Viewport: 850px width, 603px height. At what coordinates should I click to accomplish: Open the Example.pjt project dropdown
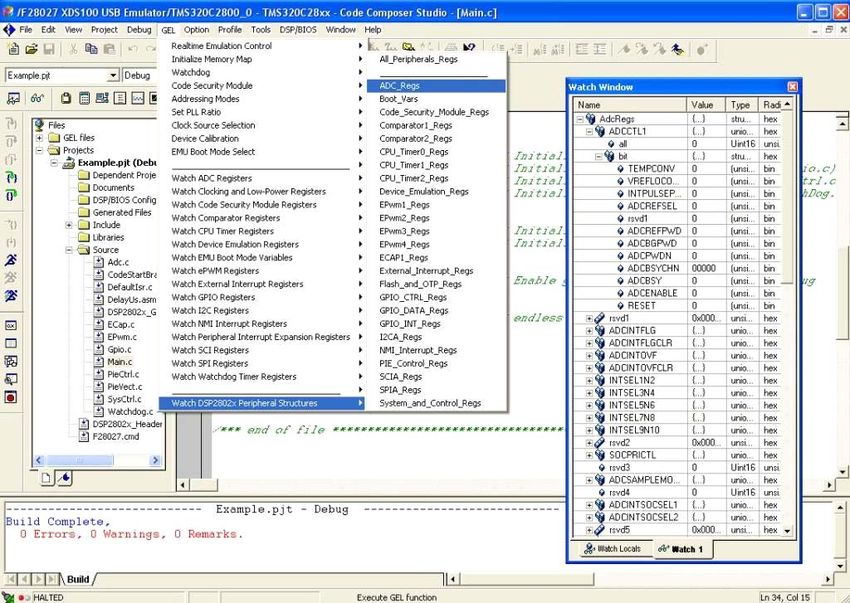point(113,76)
